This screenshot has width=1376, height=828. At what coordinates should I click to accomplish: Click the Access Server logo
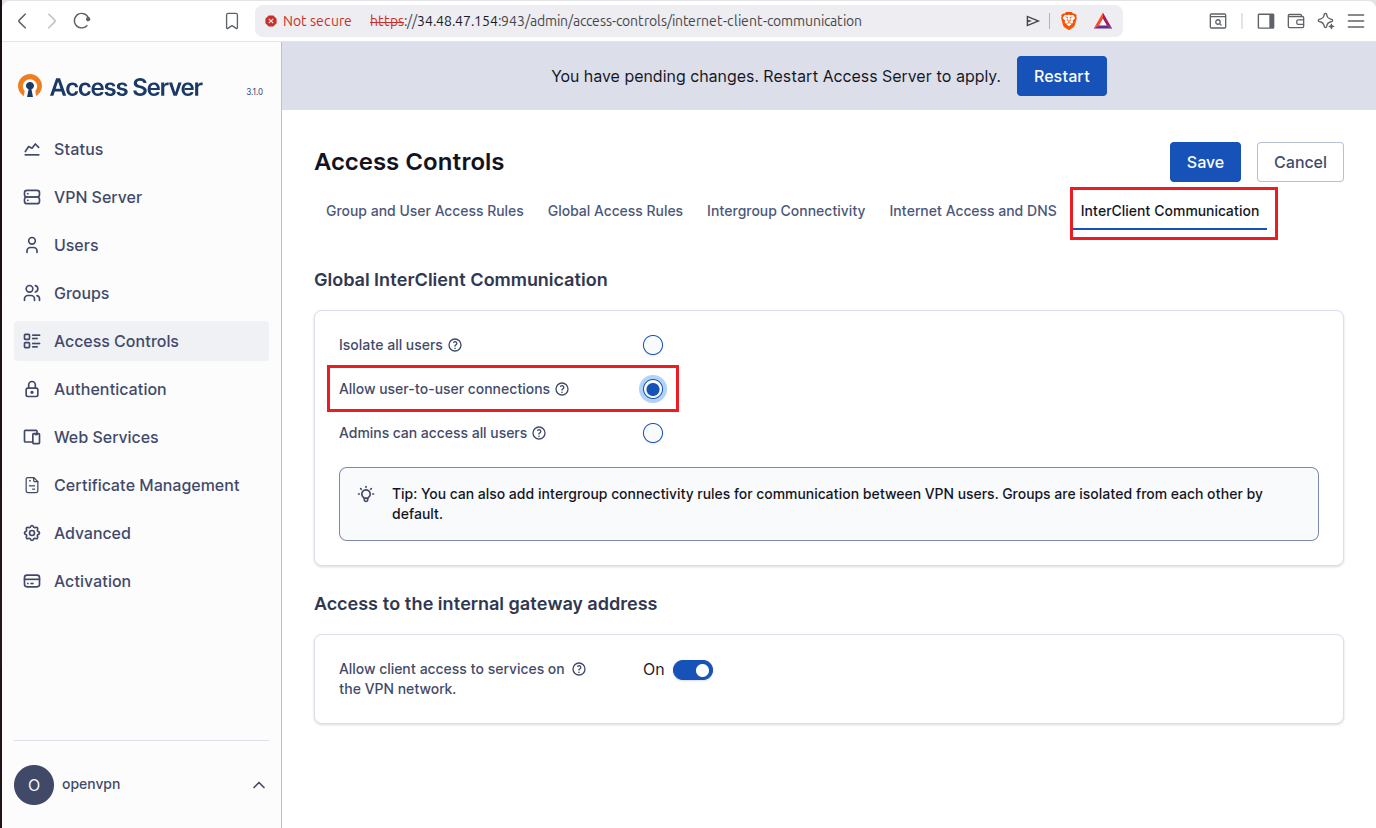[110, 87]
